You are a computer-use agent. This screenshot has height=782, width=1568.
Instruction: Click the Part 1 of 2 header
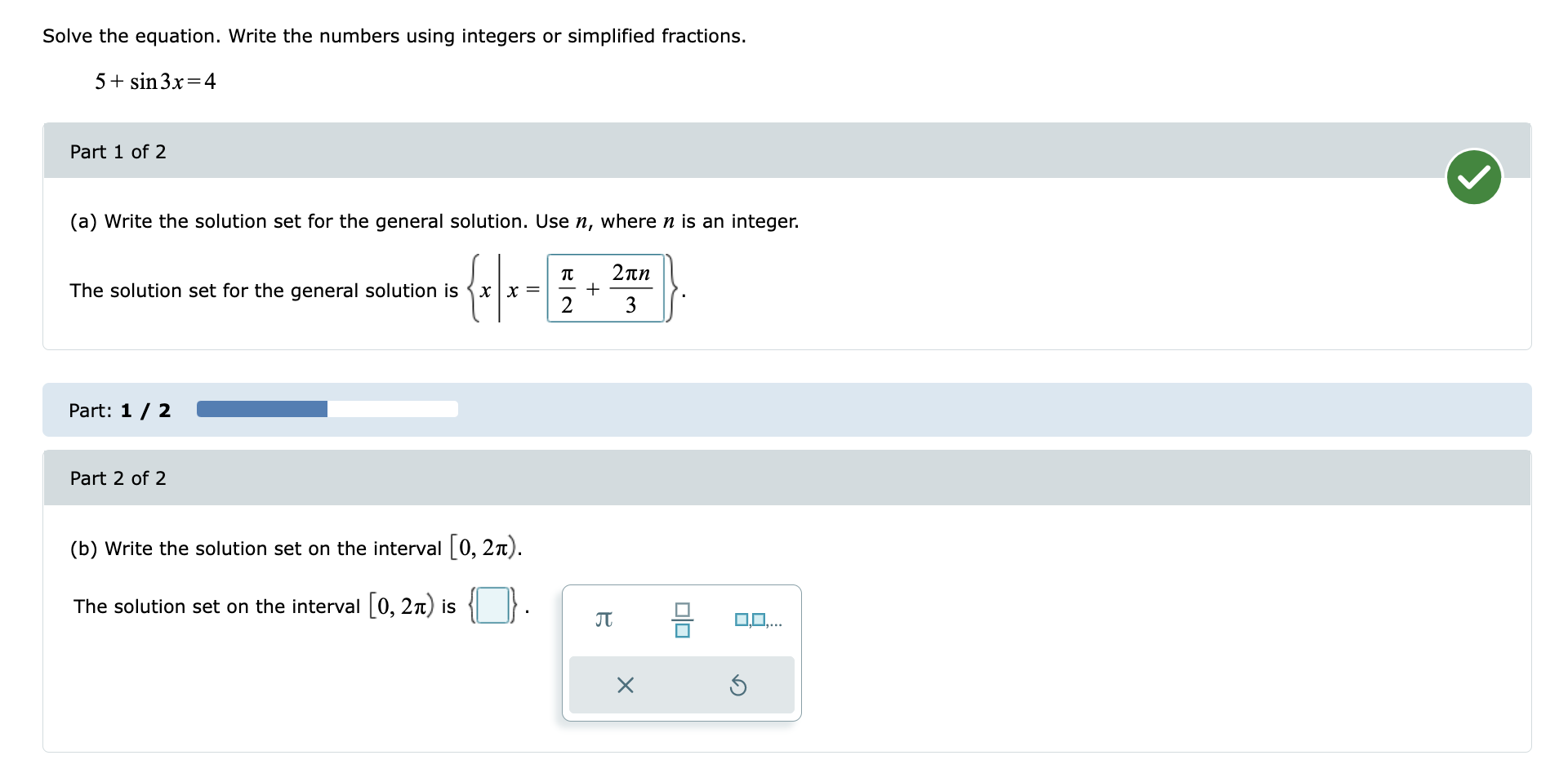[x=118, y=152]
